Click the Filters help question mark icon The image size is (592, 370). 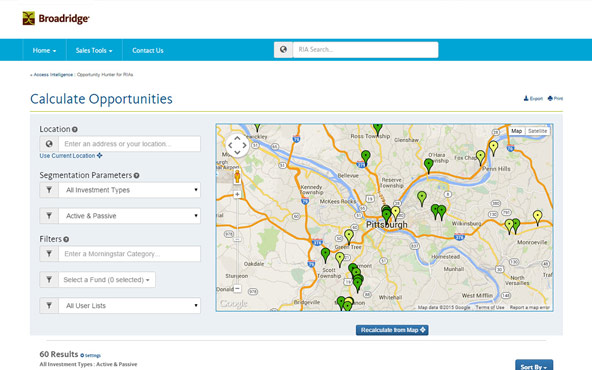[66, 239]
